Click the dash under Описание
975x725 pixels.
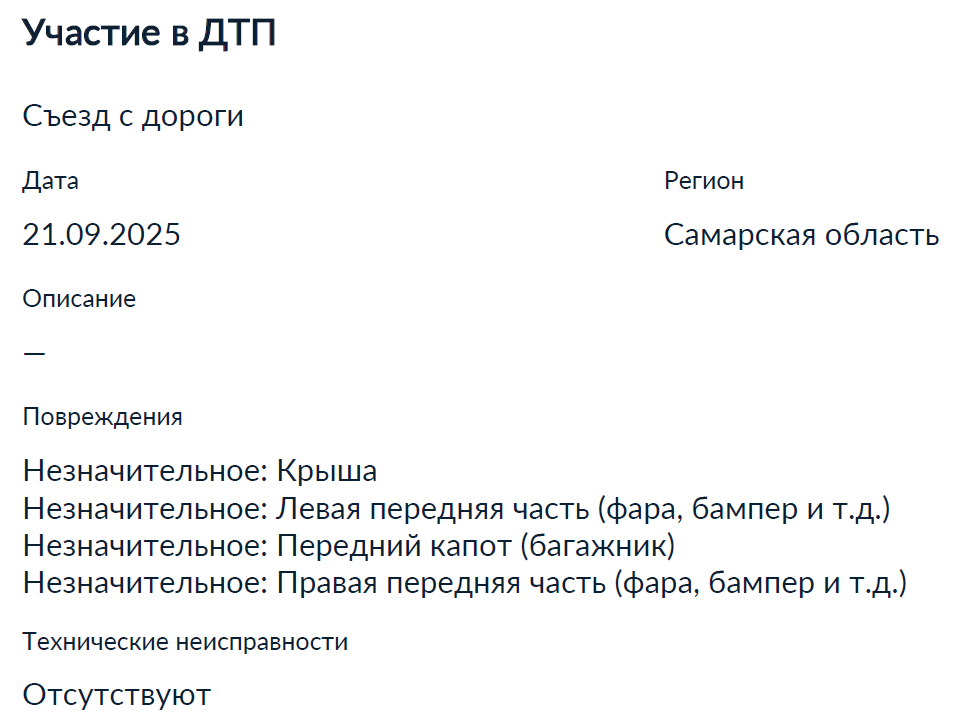pyautogui.click(x=34, y=353)
